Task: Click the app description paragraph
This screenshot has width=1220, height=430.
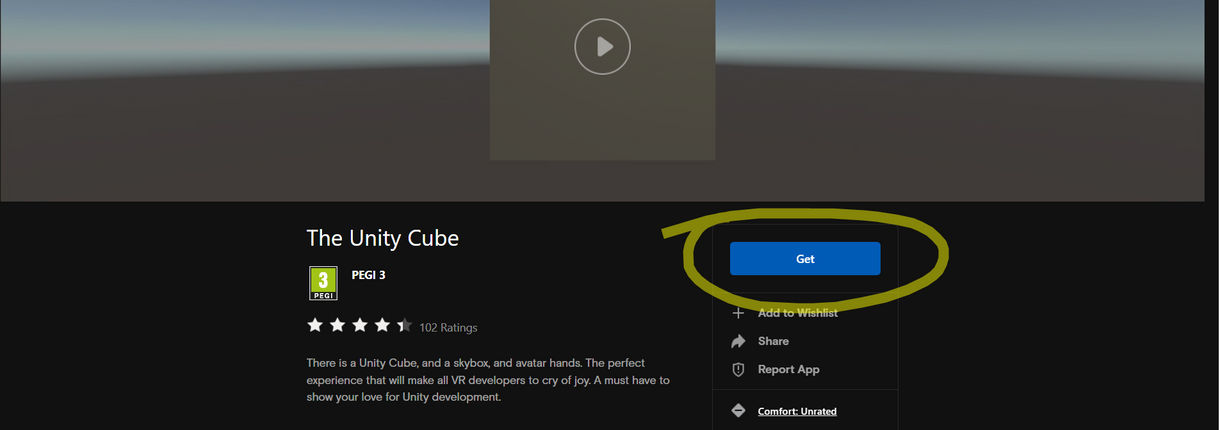Action: point(488,380)
